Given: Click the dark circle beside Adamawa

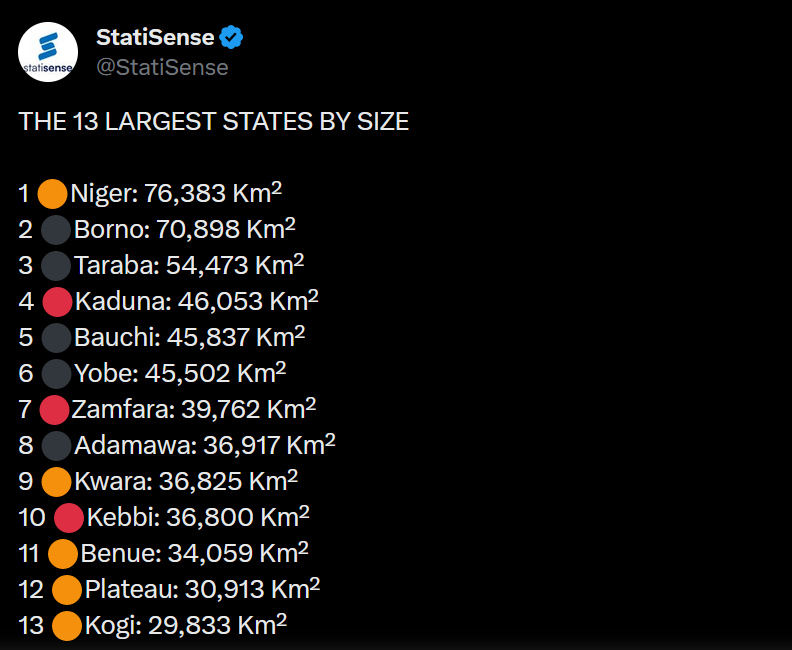Looking at the screenshot, I should tap(57, 445).
